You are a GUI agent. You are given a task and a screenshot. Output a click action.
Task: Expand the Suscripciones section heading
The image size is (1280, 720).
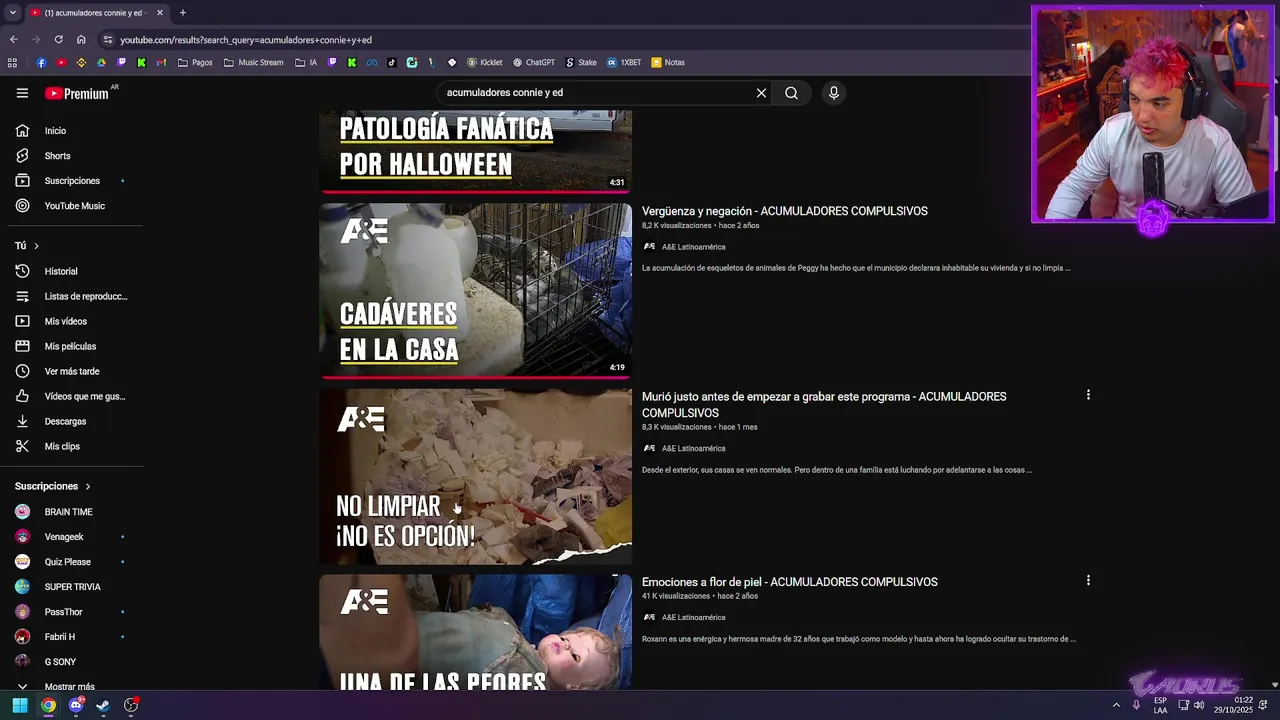click(x=53, y=486)
